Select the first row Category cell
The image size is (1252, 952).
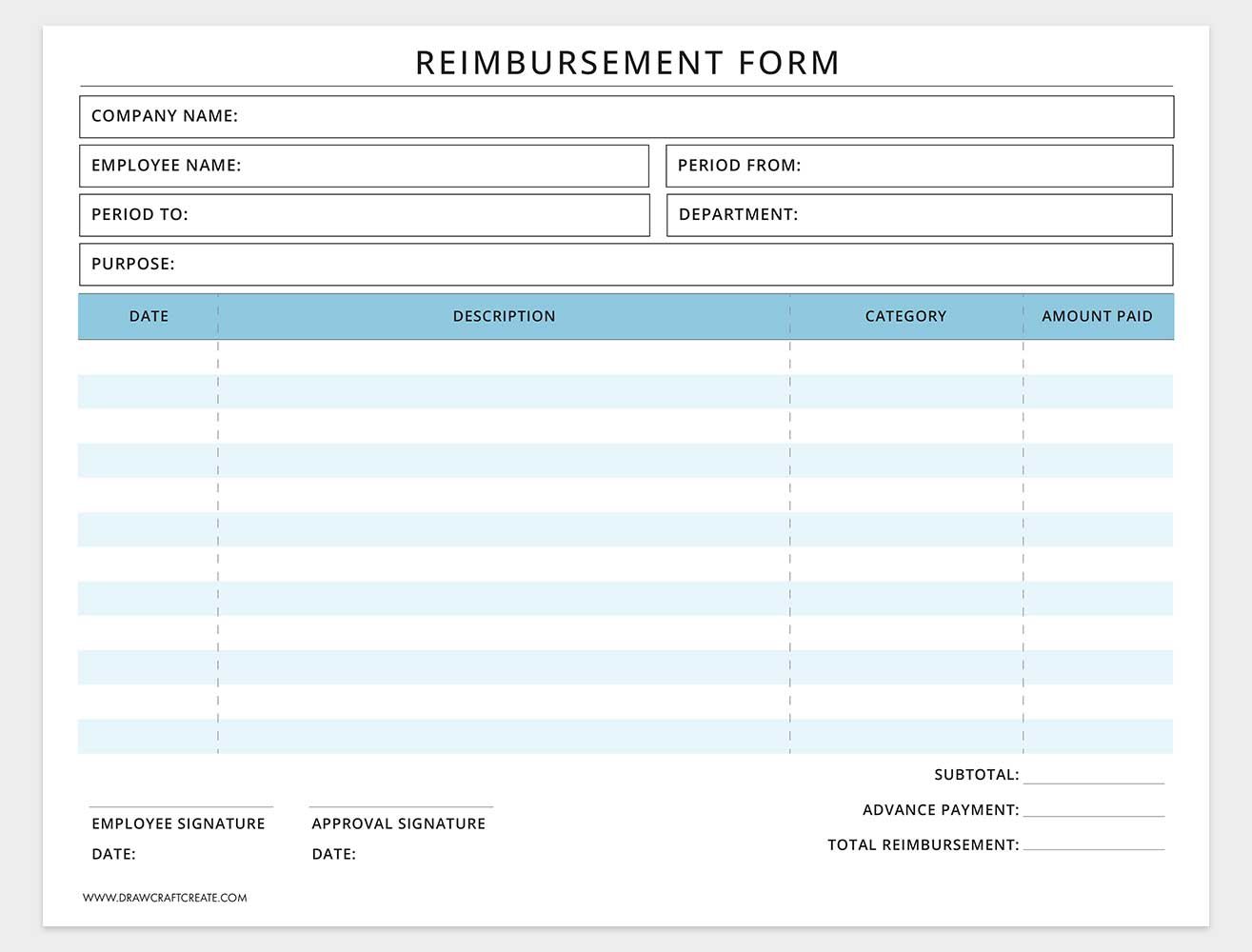(x=905, y=357)
